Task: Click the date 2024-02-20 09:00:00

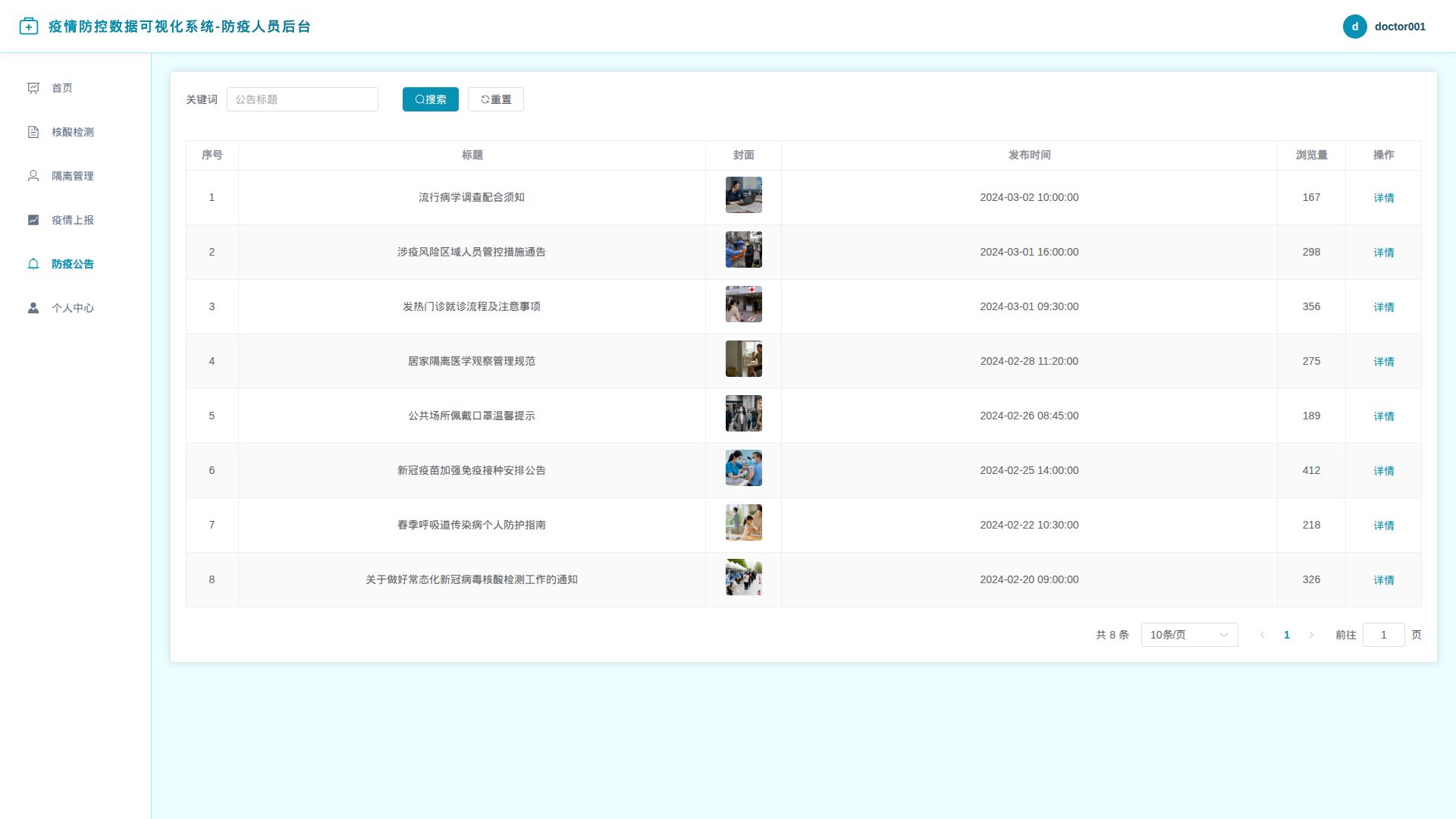Action: 1029,579
